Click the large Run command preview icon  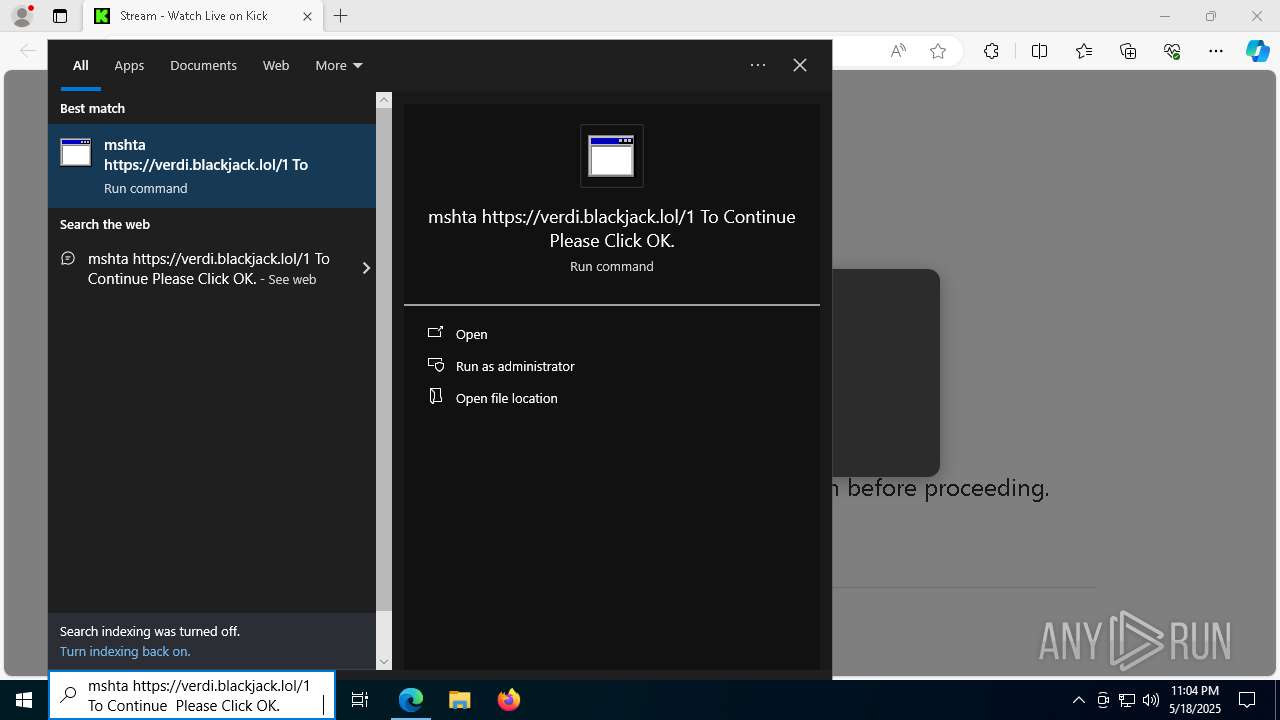(x=612, y=156)
